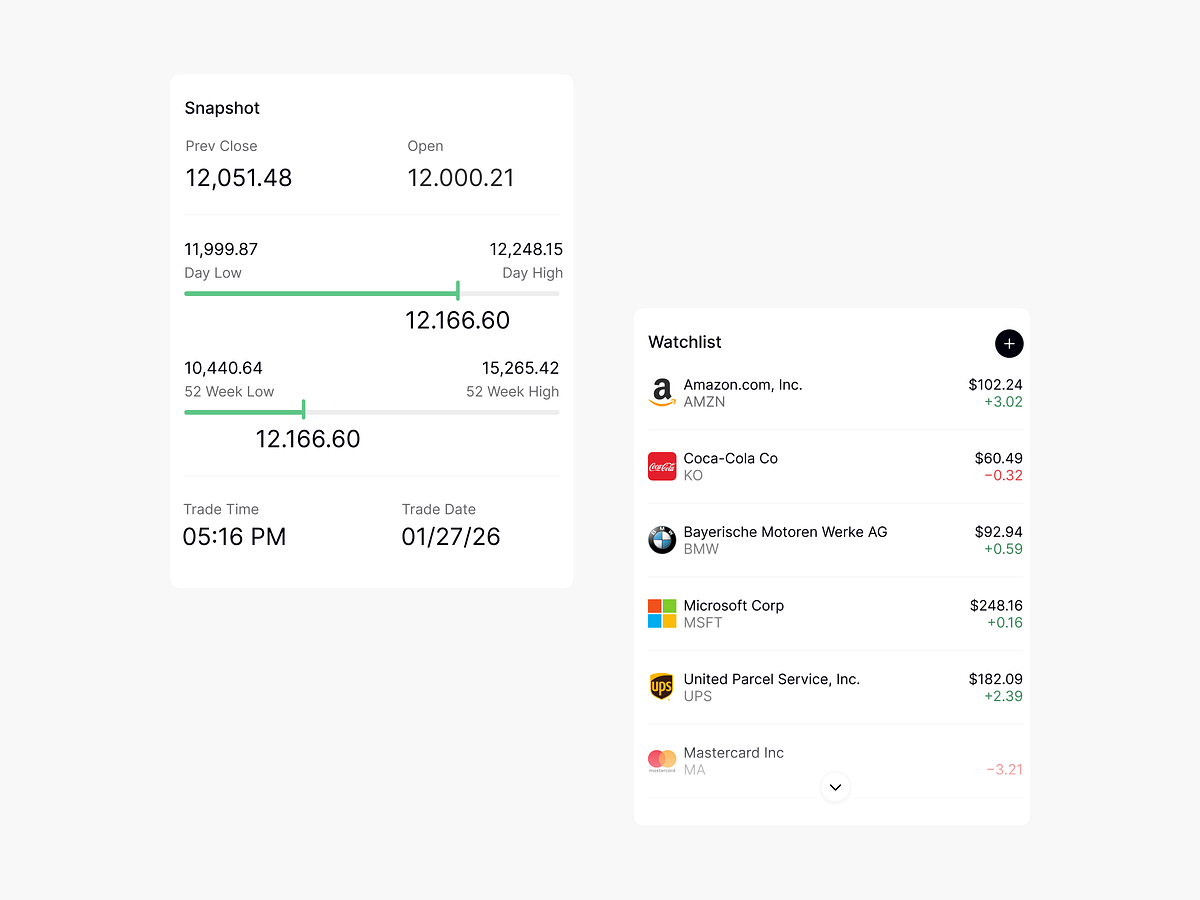Click the Prev Close label
The image size is (1200, 900).
click(222, 146)
